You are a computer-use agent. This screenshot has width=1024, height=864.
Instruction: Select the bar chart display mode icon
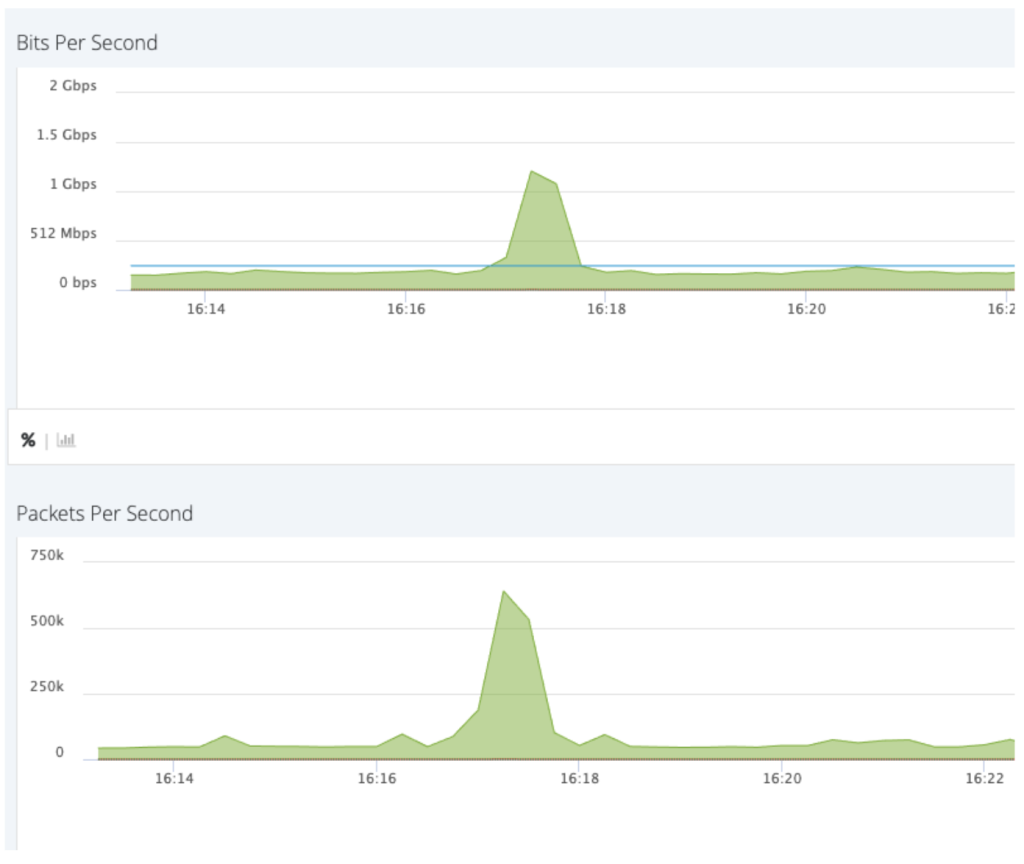[66, 440]
